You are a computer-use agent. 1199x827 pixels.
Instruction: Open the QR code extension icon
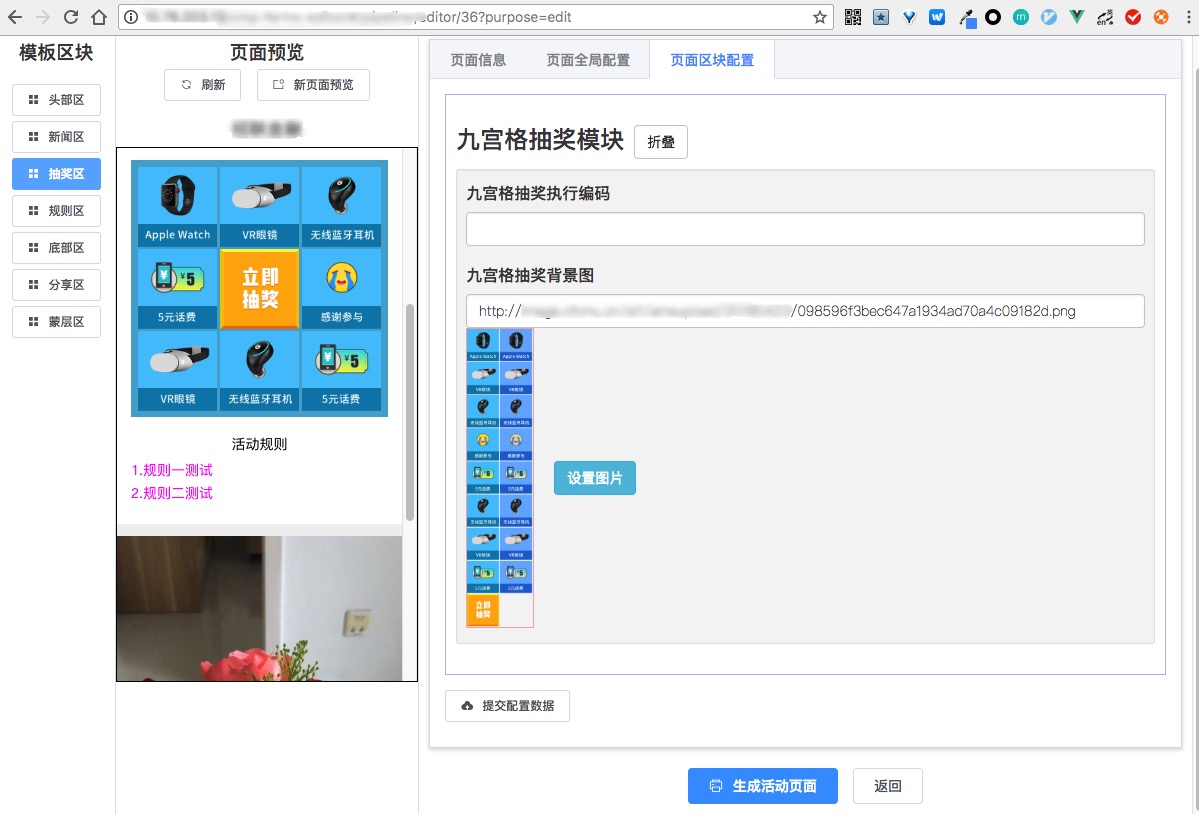pos(853,17)
